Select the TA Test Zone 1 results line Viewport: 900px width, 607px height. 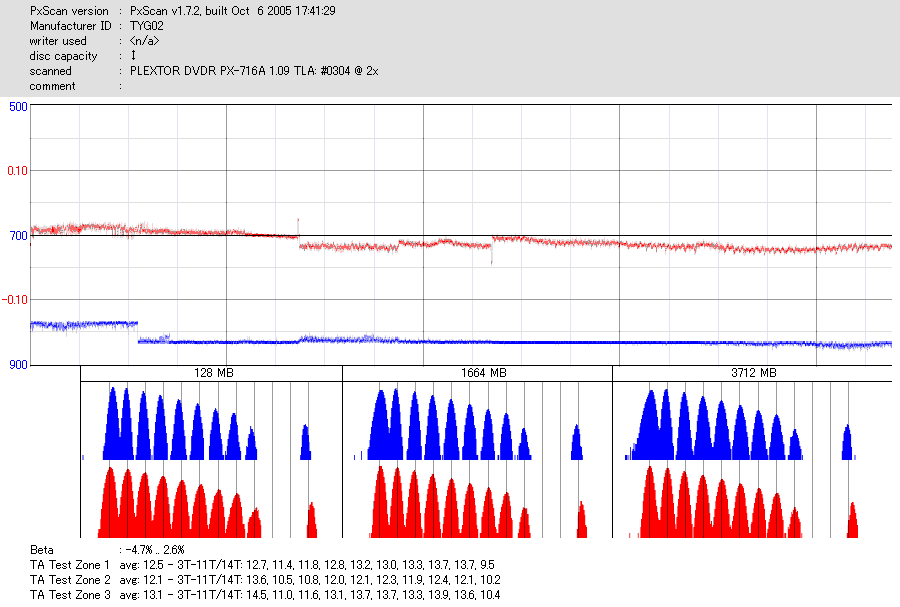click(262, 565)
